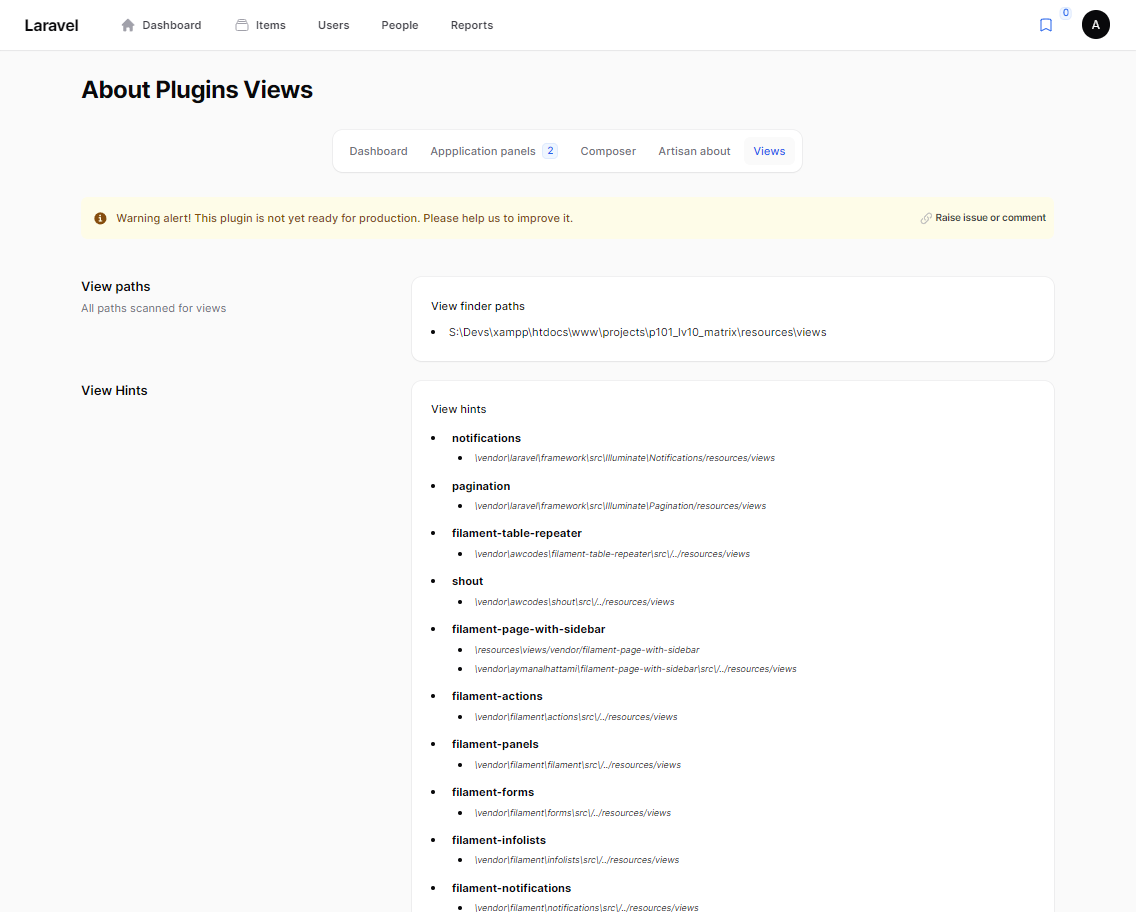Click the Illuminate\Pagination views path

click(620, 506)
